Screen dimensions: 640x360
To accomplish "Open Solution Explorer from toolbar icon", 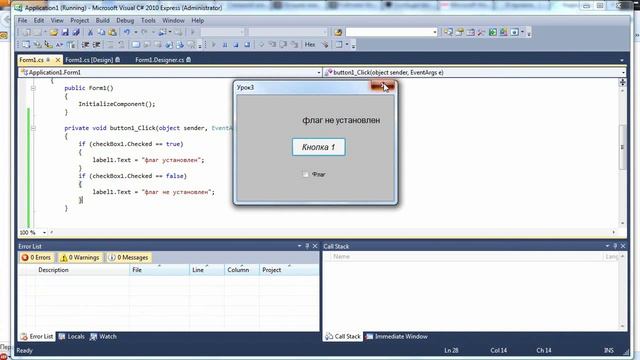I will pyautogui.click(x=449, y=32).
